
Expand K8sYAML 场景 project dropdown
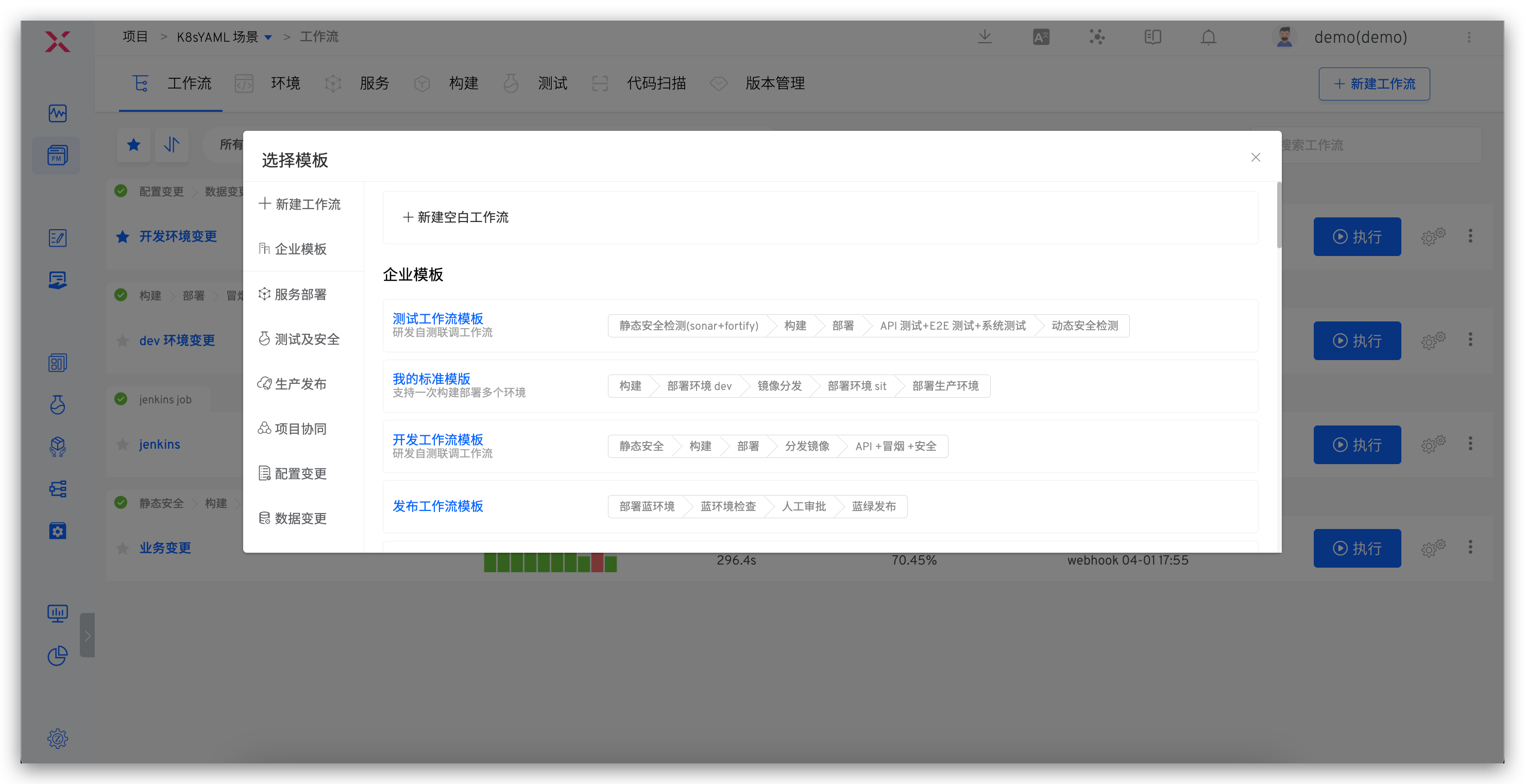[x=268, y=37]
